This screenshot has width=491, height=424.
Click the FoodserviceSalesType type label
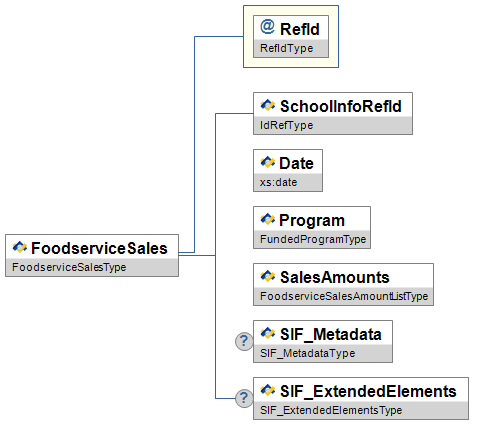69,267
